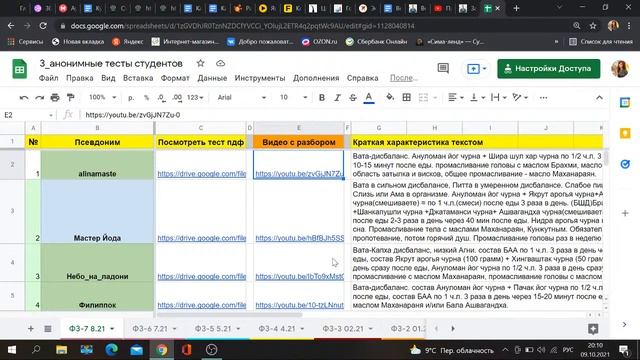Viewport: 640px width, 360px height.
Task: Increase decimal places
Action: click(177, 98)
